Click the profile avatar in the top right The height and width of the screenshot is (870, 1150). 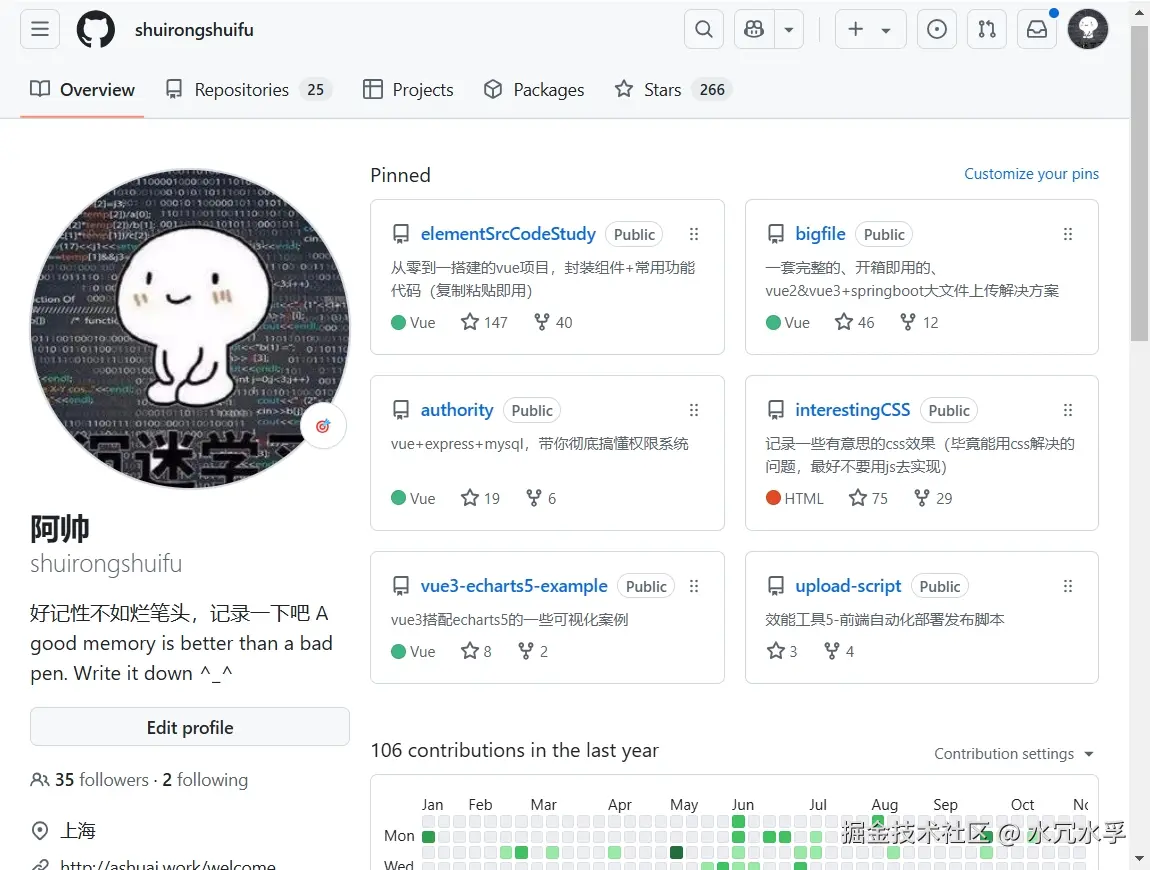[x=1087, y=29]
